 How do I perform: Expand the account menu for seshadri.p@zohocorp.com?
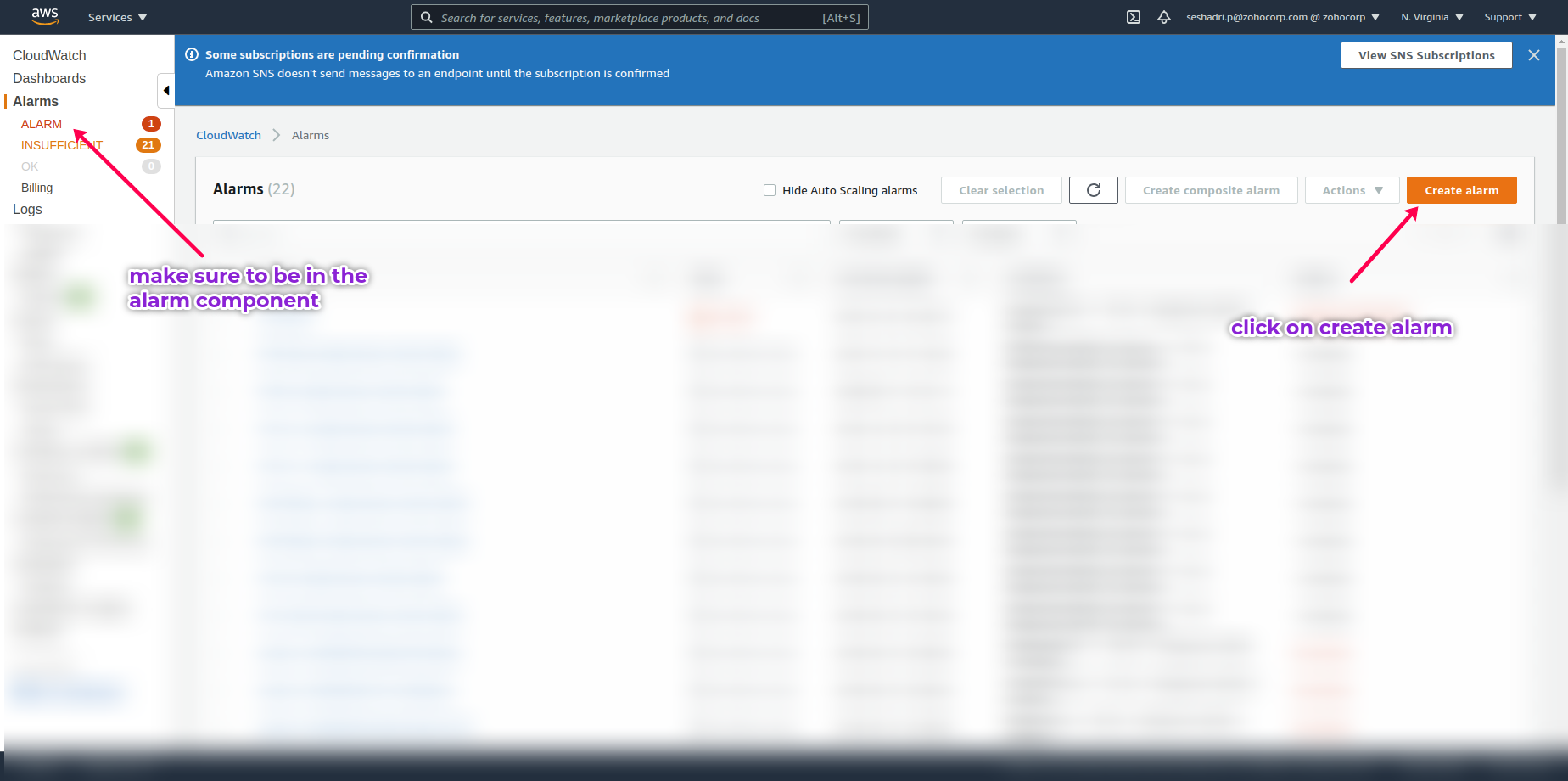pos(1283,17)
